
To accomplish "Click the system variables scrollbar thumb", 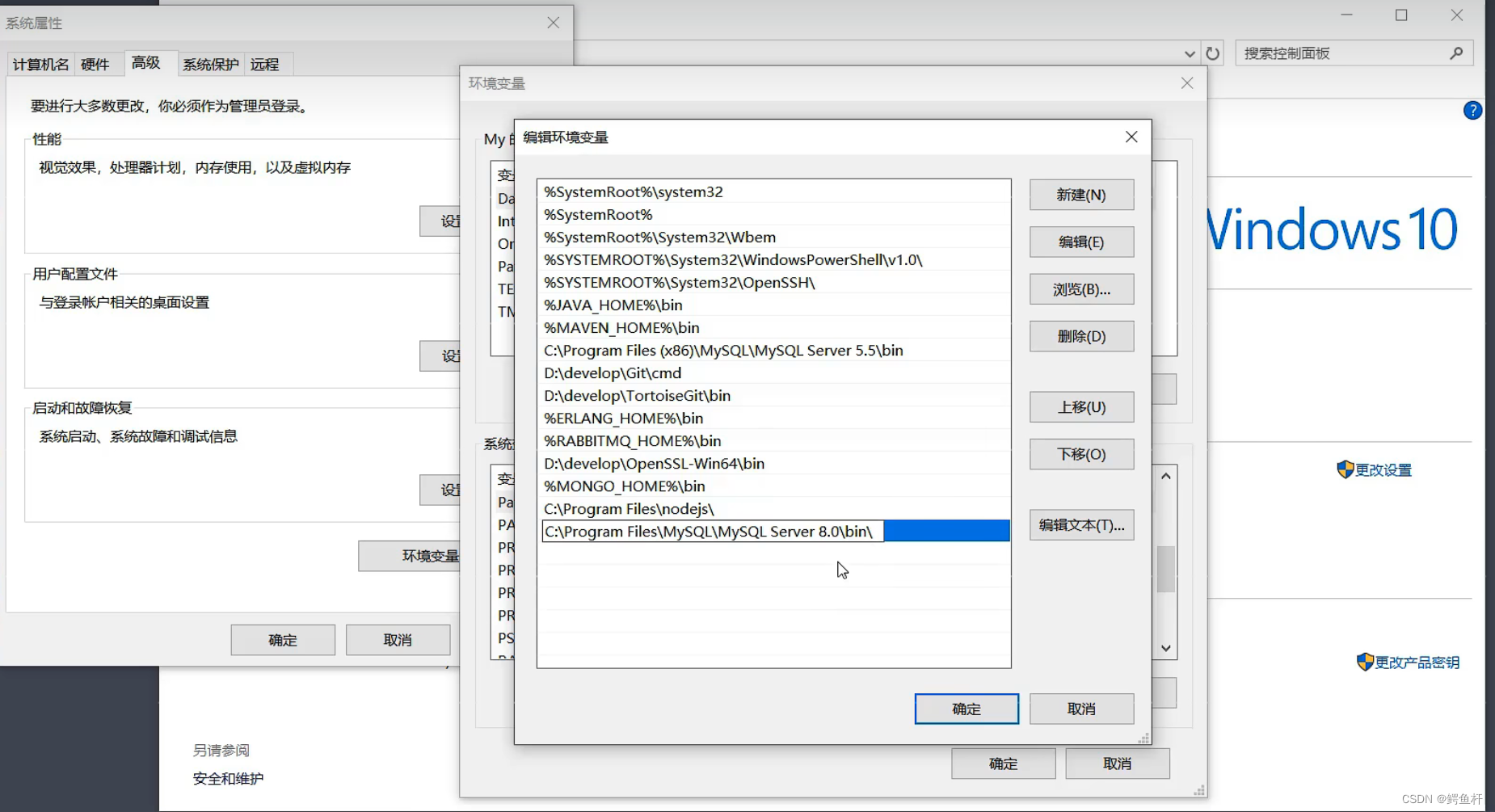I will [x=1166, y=570].
